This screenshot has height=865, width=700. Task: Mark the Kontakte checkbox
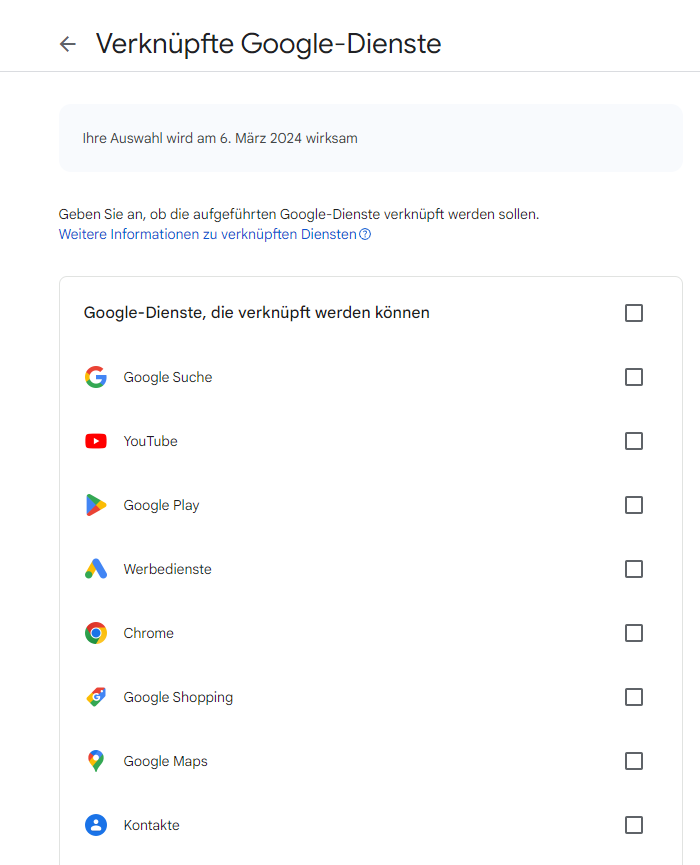coord(633,825)
